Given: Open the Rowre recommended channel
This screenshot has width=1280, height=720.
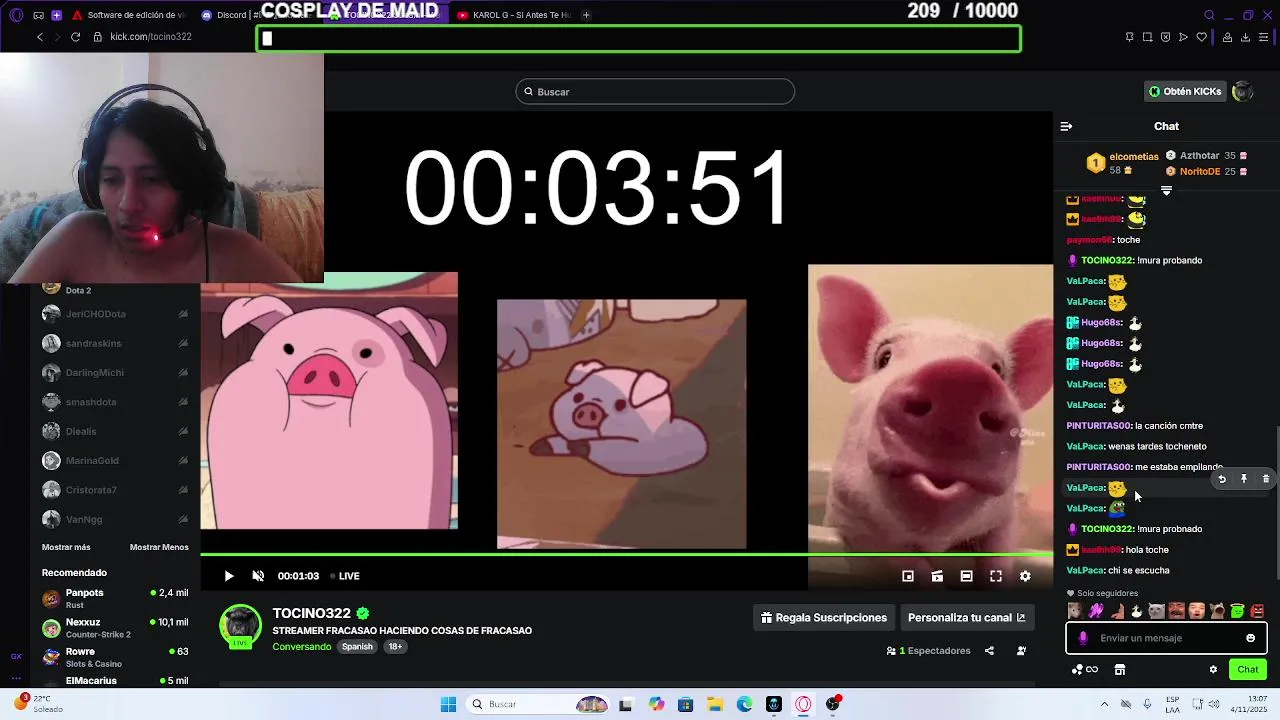Looking at the screenshot, I should (x=115, y=657).
